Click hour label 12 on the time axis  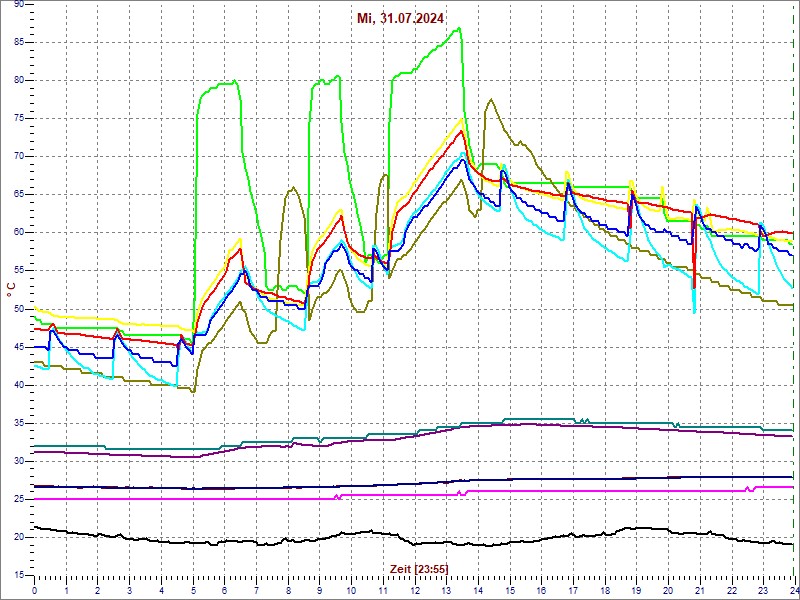click(415, 589)
